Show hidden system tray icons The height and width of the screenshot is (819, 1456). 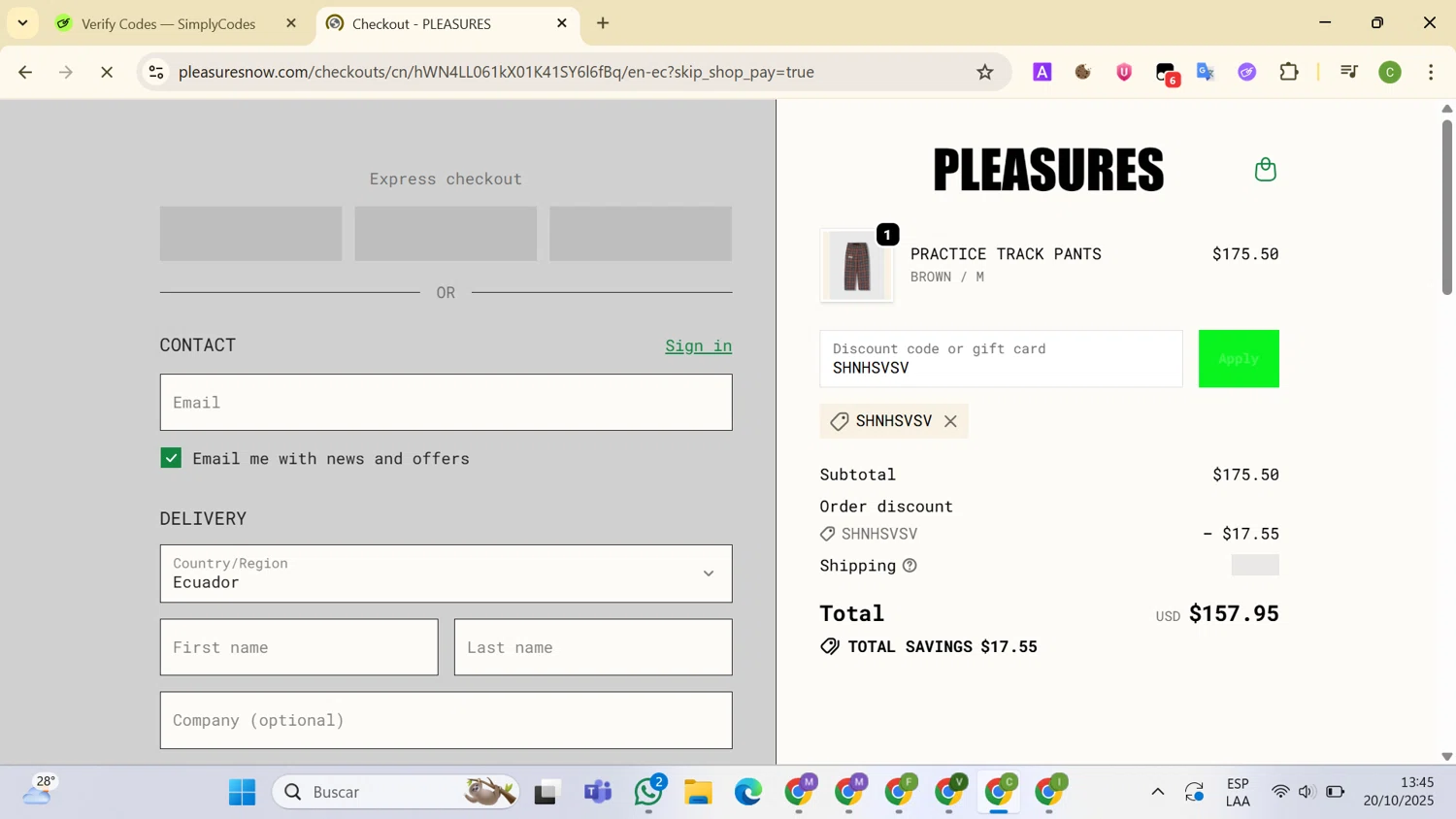tap(1157, 793)
